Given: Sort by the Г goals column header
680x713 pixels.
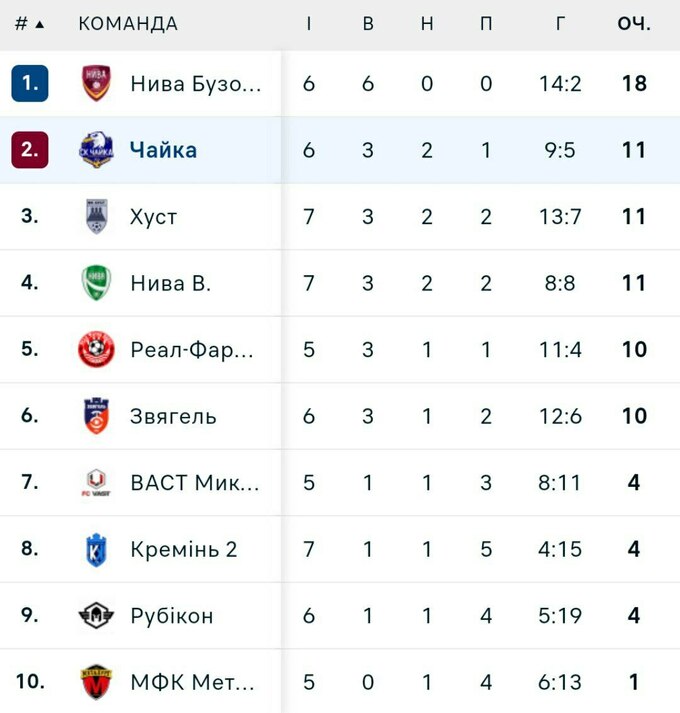Looking at the screenshot, I should click(560, 24).
